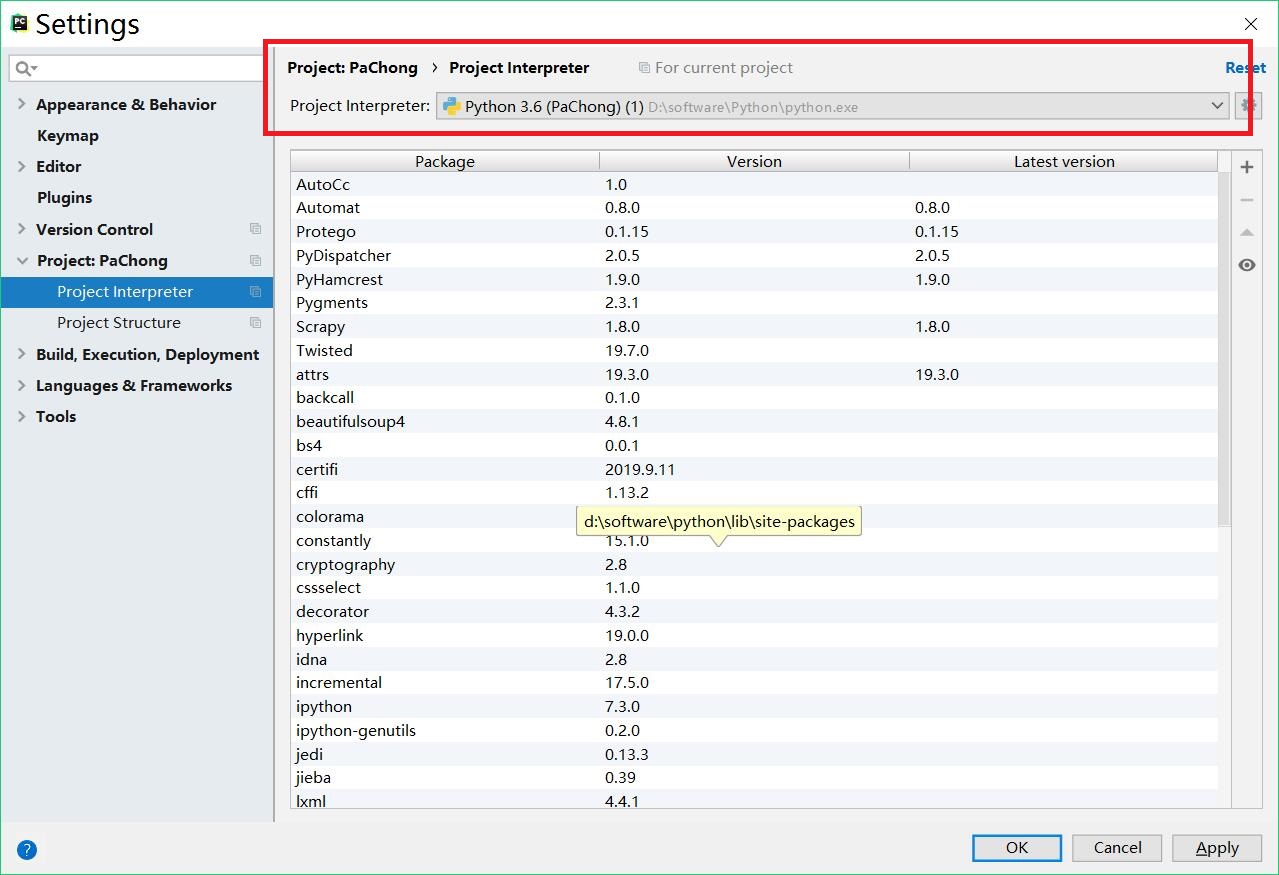The height and width of the screenshot is (875, 1279).
Task: Expand the Appearance & Behavior section
Action: pos(21,104)
